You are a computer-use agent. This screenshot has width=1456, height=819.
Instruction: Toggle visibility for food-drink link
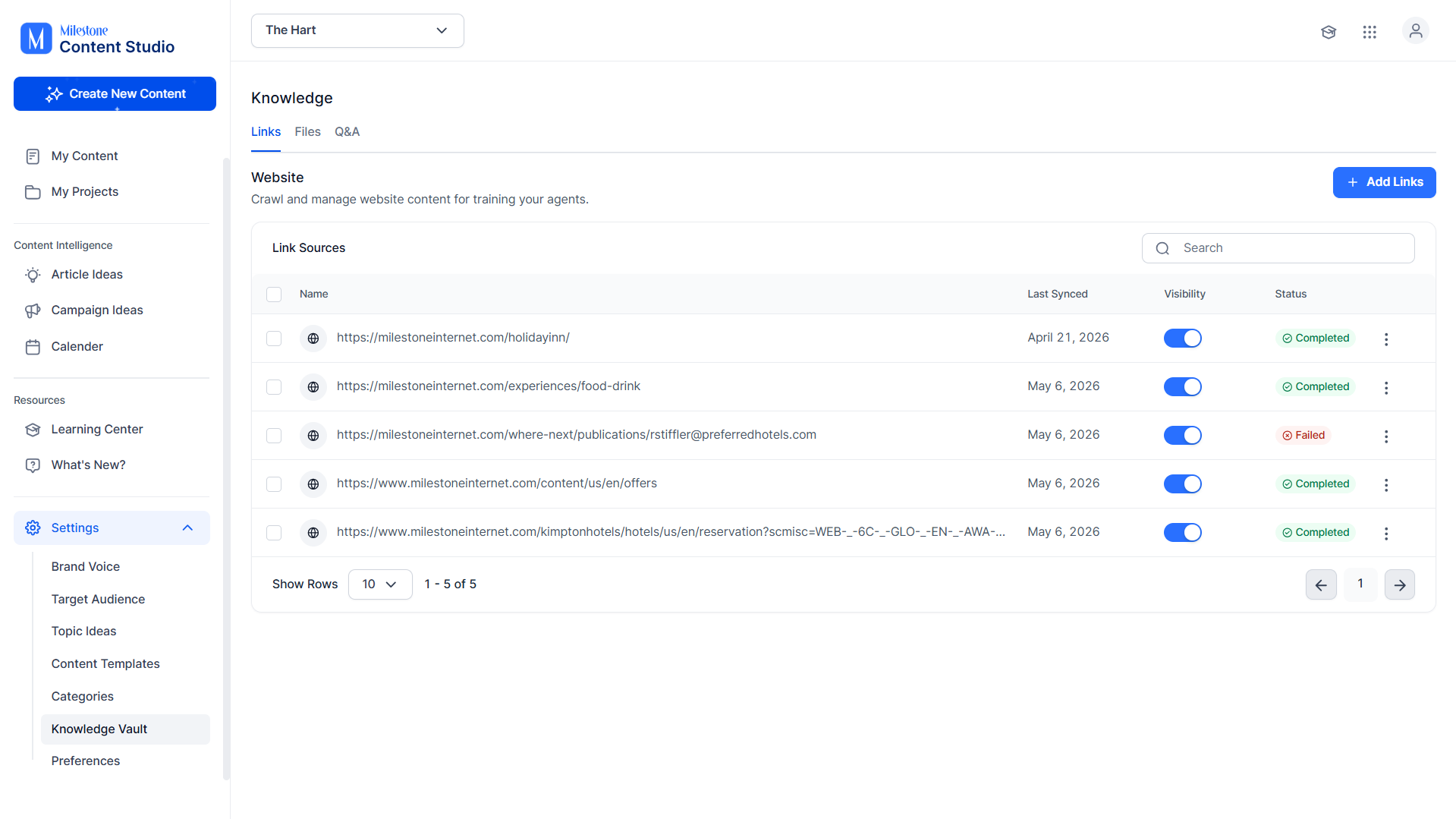tap(1183, 387)
